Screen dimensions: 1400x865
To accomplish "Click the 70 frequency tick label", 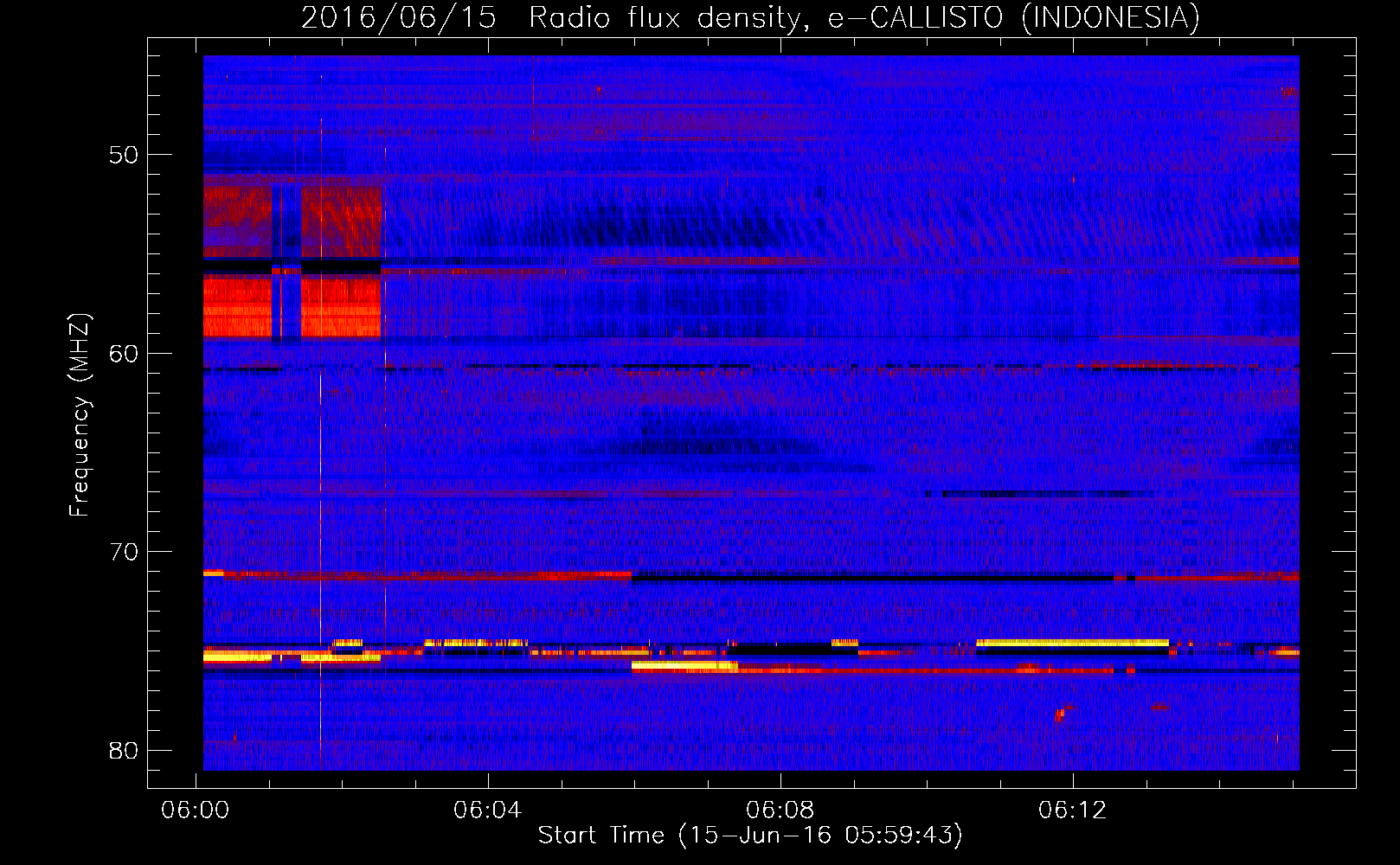I will click(124, 552).
